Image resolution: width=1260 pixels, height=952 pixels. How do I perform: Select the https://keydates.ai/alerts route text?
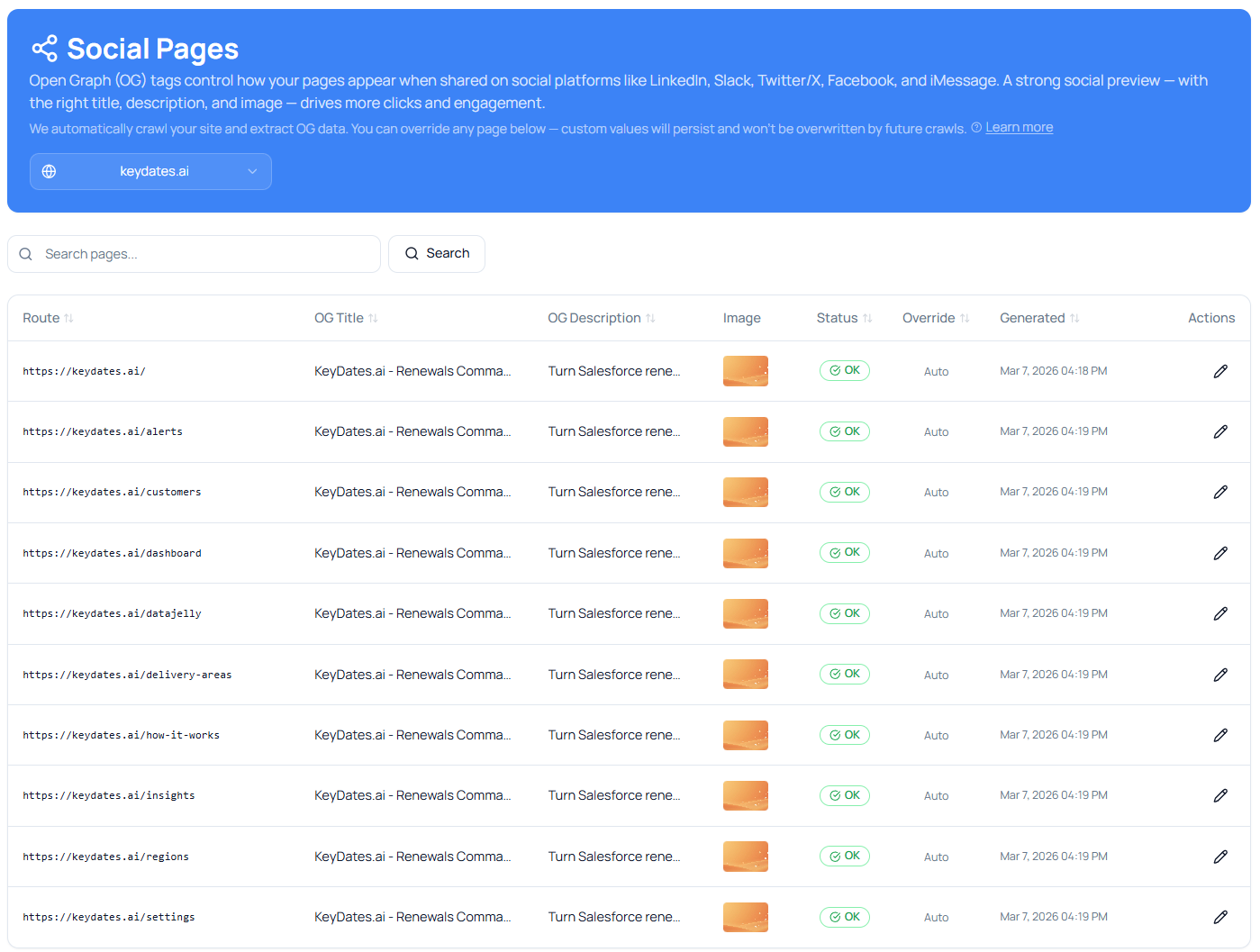click(103, 431)
